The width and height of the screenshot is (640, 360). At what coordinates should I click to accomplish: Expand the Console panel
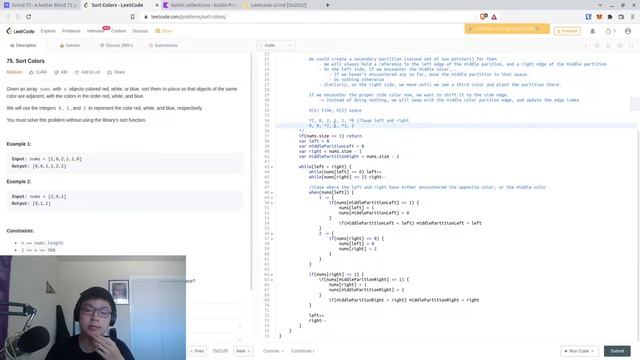tap(273, 351)
